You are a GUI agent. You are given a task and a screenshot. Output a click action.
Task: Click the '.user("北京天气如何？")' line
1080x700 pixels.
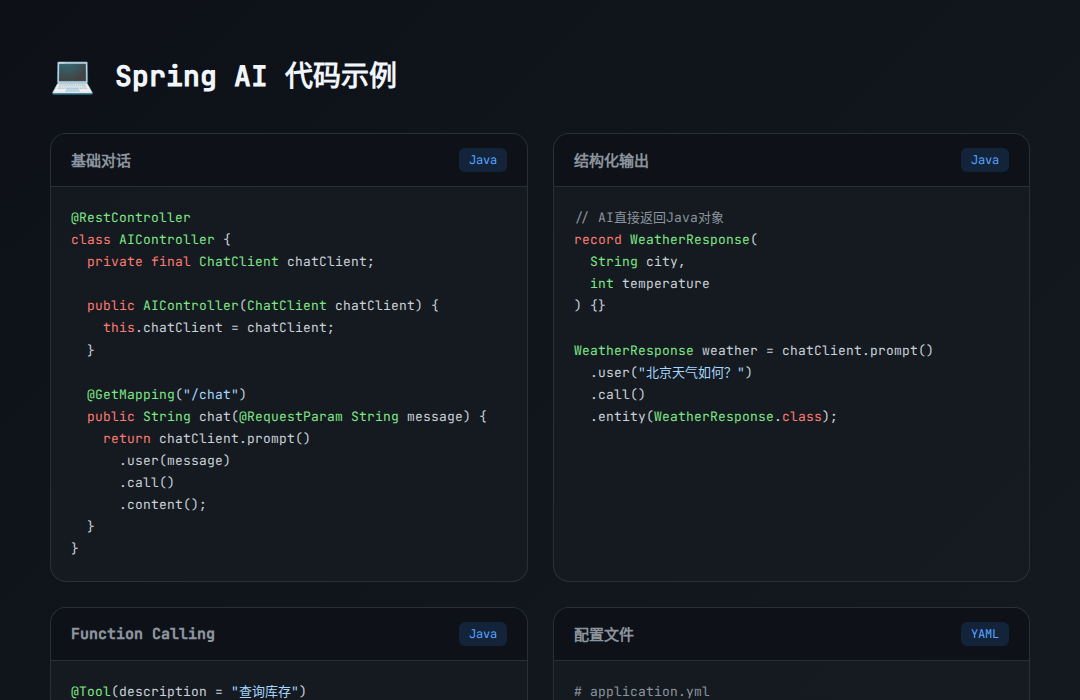[671, 373]
